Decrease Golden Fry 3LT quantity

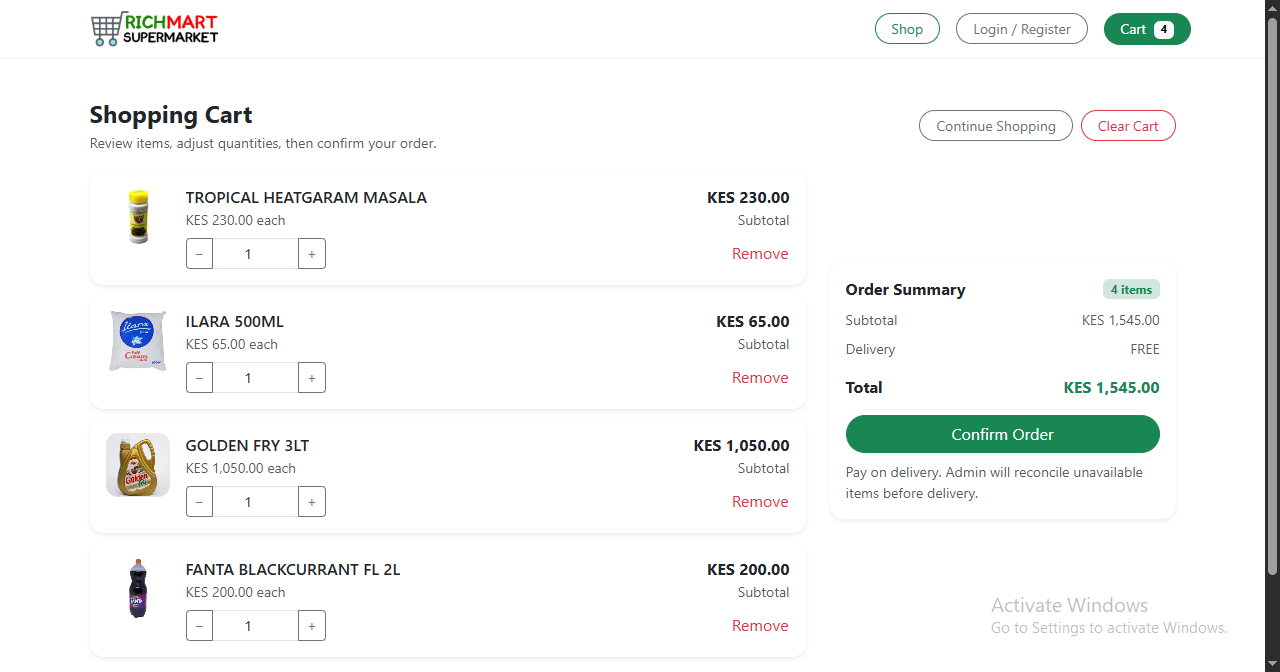[x=199, y=502]
